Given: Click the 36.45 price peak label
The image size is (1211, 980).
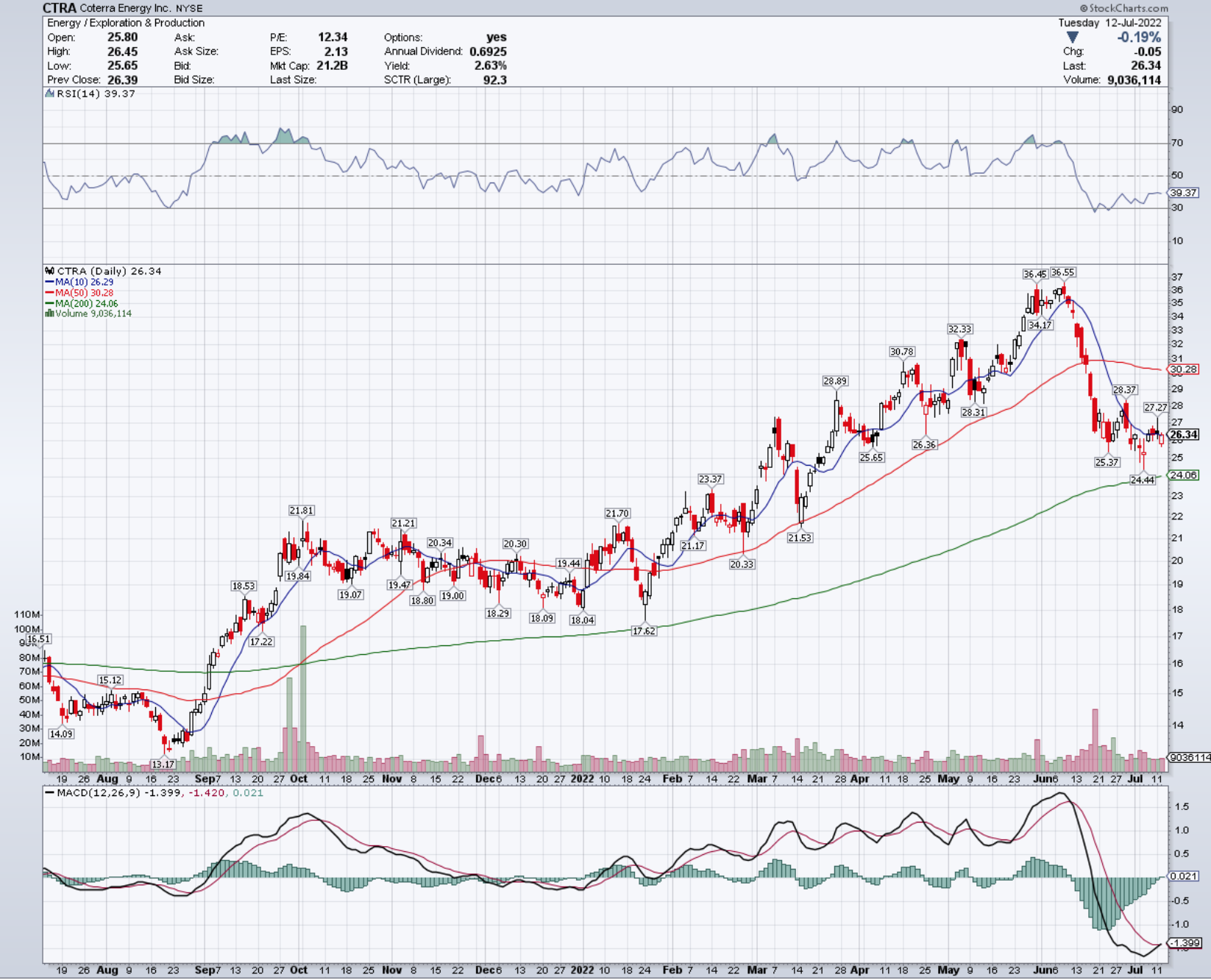Looking at the screenshot, I should tap(1034, 274).
